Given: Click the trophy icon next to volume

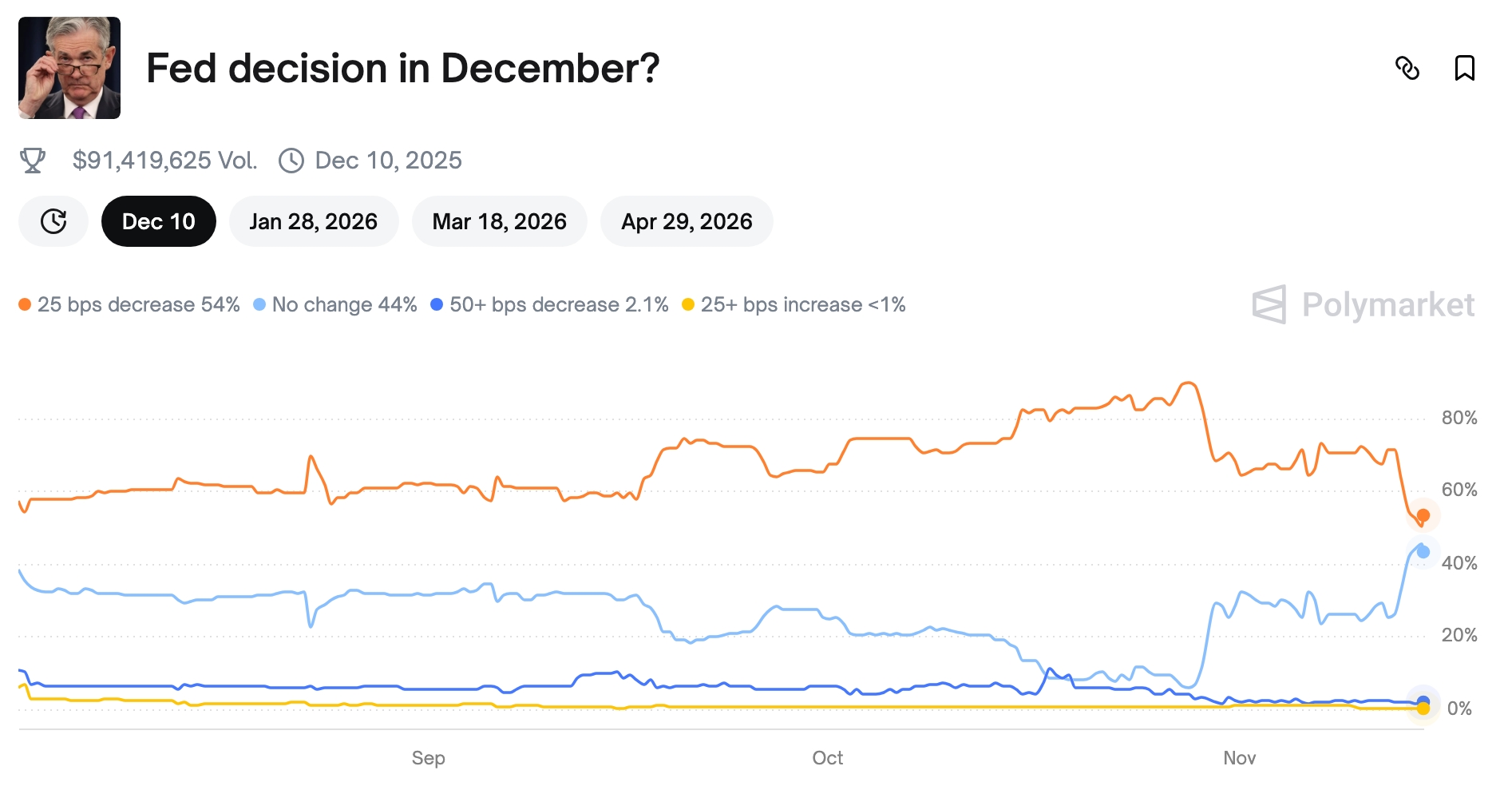Looking at the screenshot, I should click(x=32, y=160).
